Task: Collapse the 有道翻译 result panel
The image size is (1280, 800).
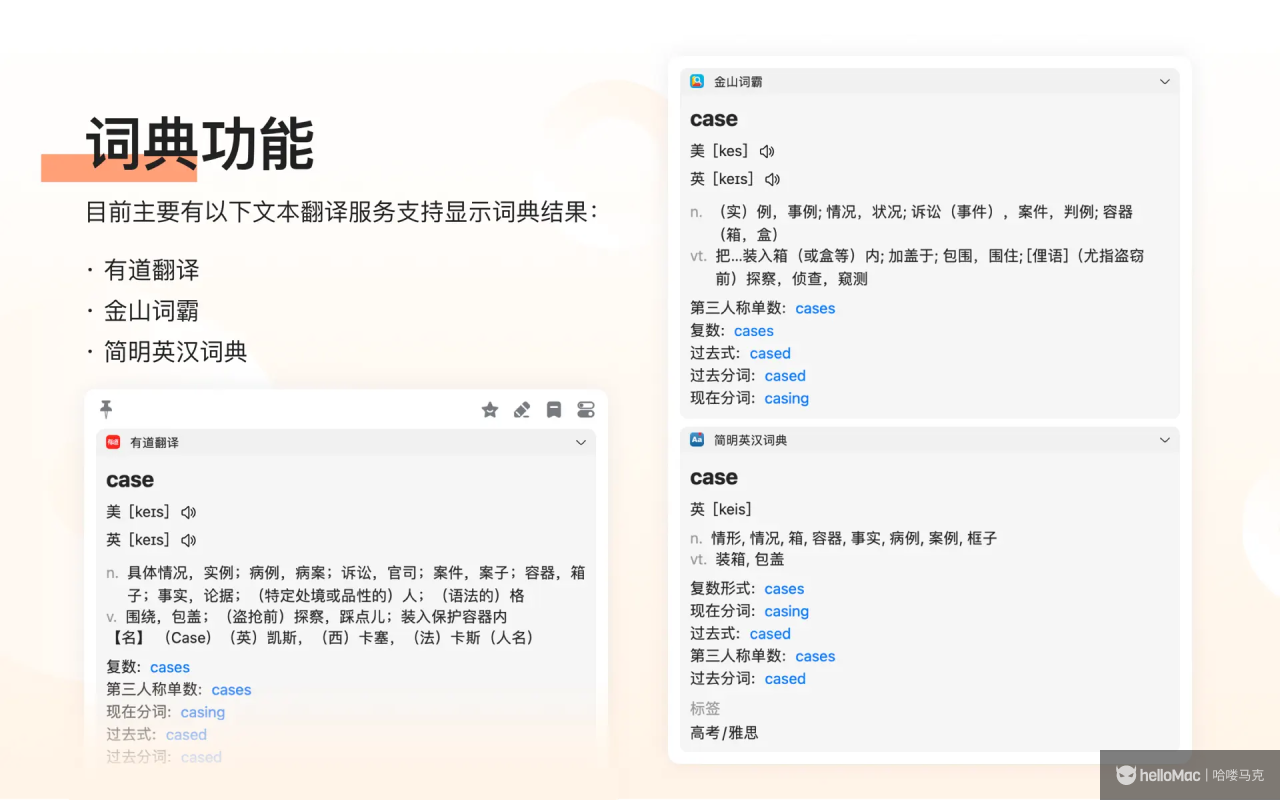Action: (581, 442)
